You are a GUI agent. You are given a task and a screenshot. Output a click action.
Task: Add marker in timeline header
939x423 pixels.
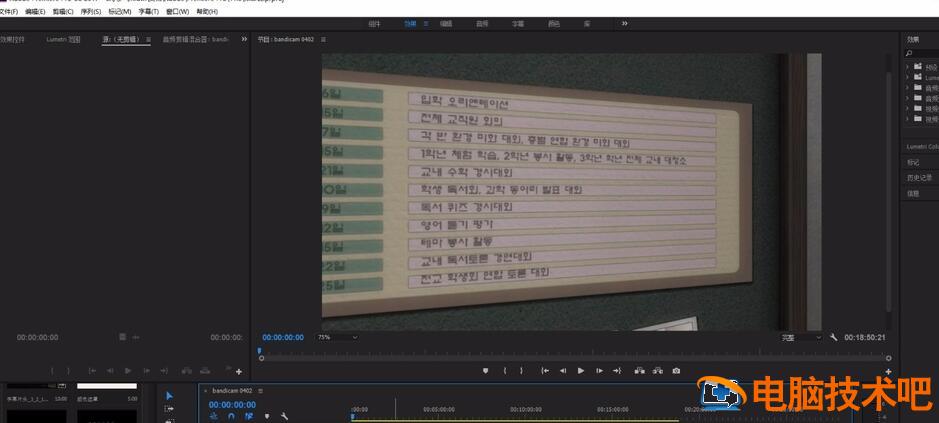pyautogui.click(x=267, y=416)
